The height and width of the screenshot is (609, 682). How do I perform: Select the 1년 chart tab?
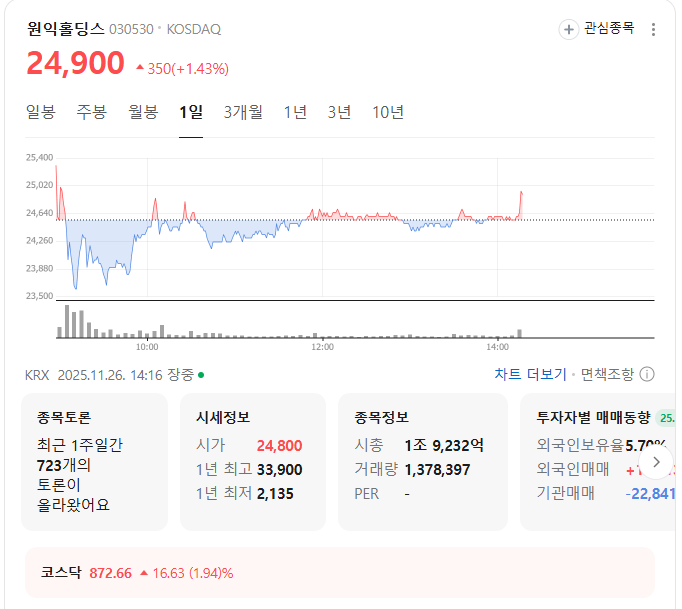295,112
